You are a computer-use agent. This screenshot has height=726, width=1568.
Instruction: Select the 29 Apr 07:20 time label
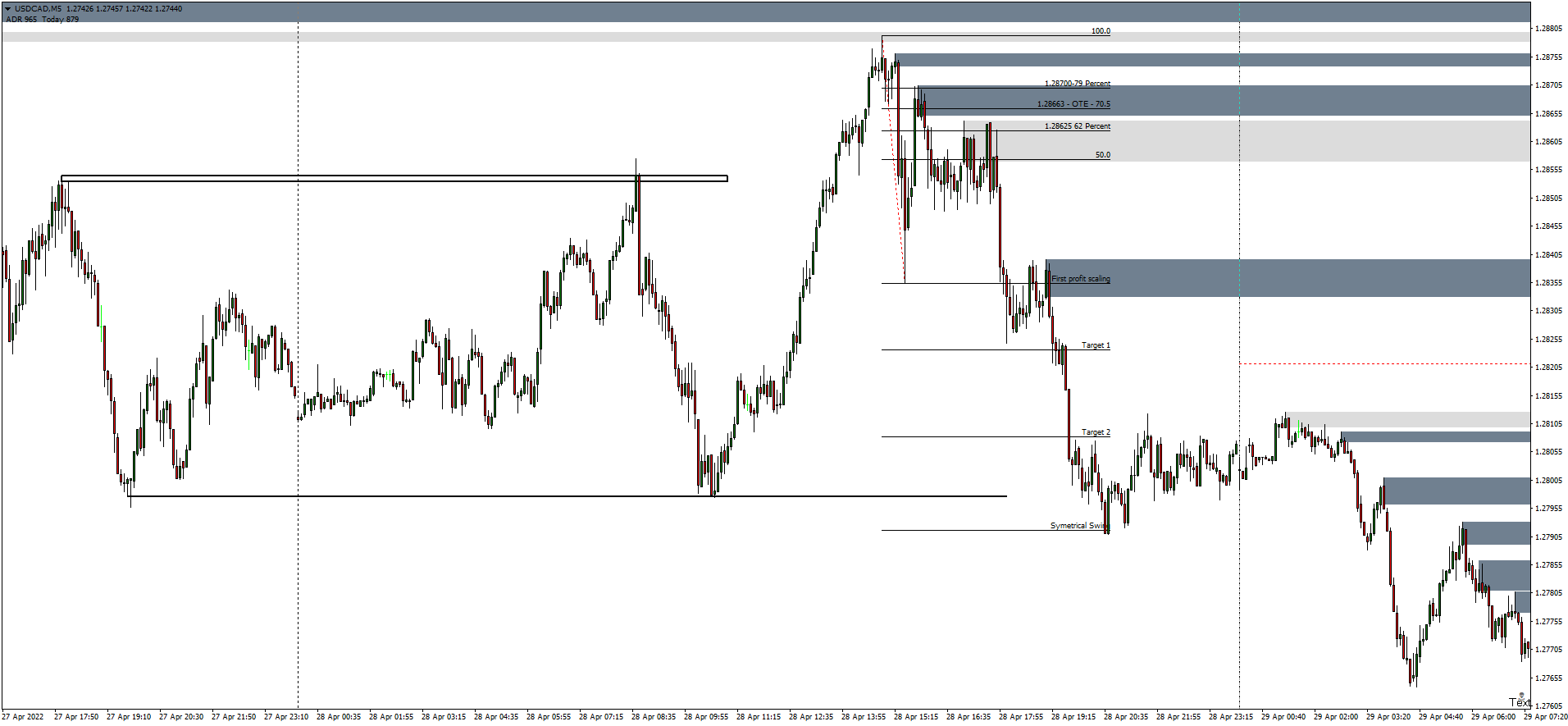coord(1546,717)
